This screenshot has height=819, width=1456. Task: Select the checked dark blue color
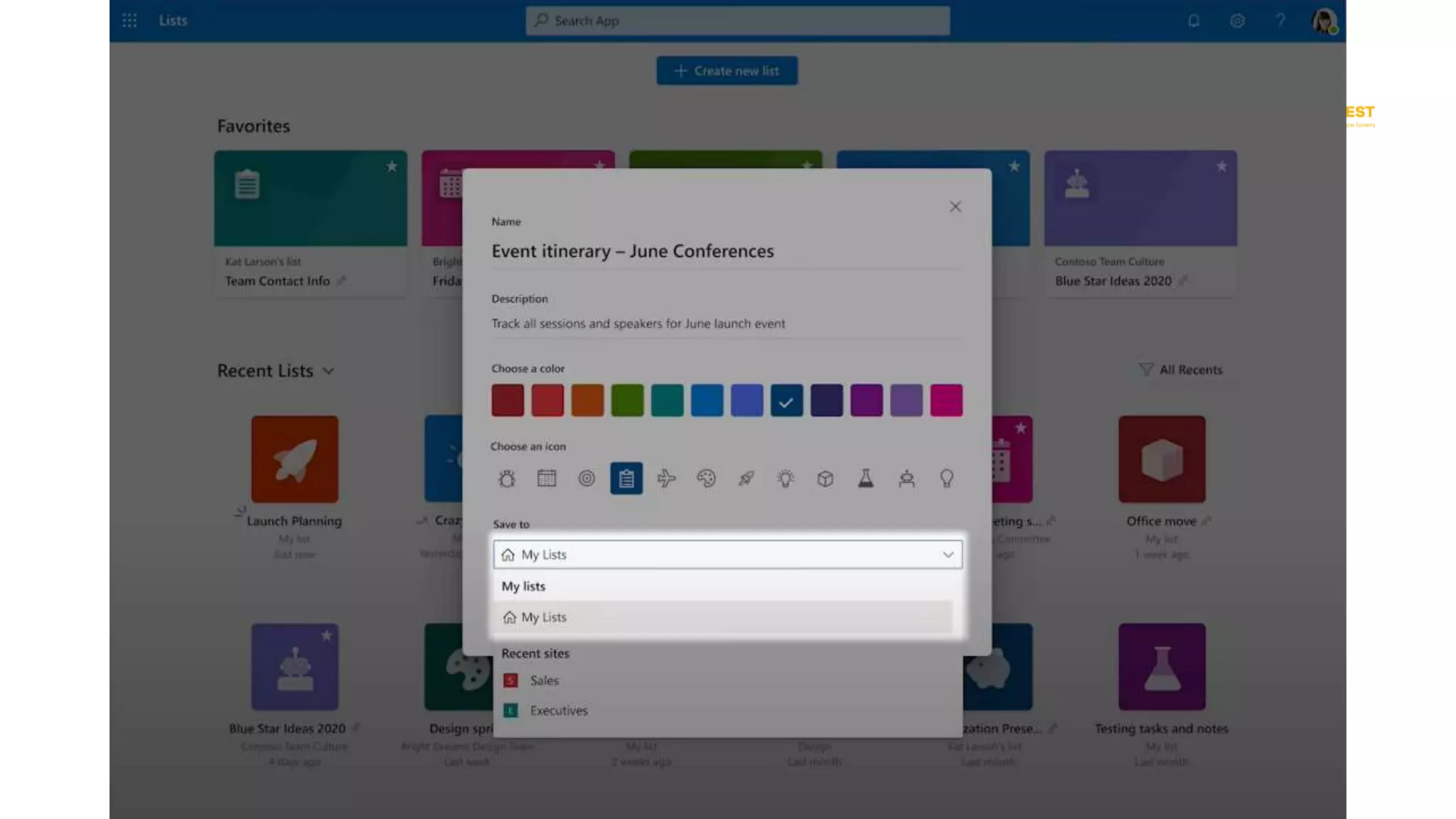[x=786, y=401]
